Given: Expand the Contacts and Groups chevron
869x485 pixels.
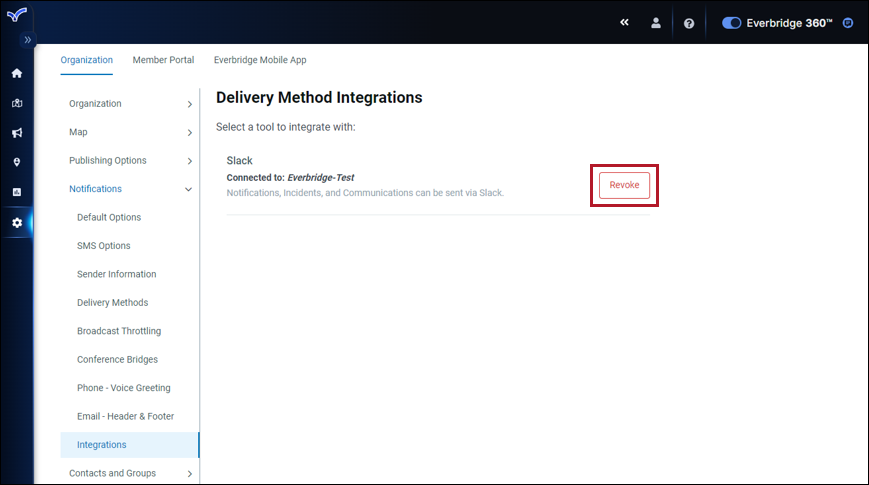Looking at the screenshot, I should [x=190, y=474].
